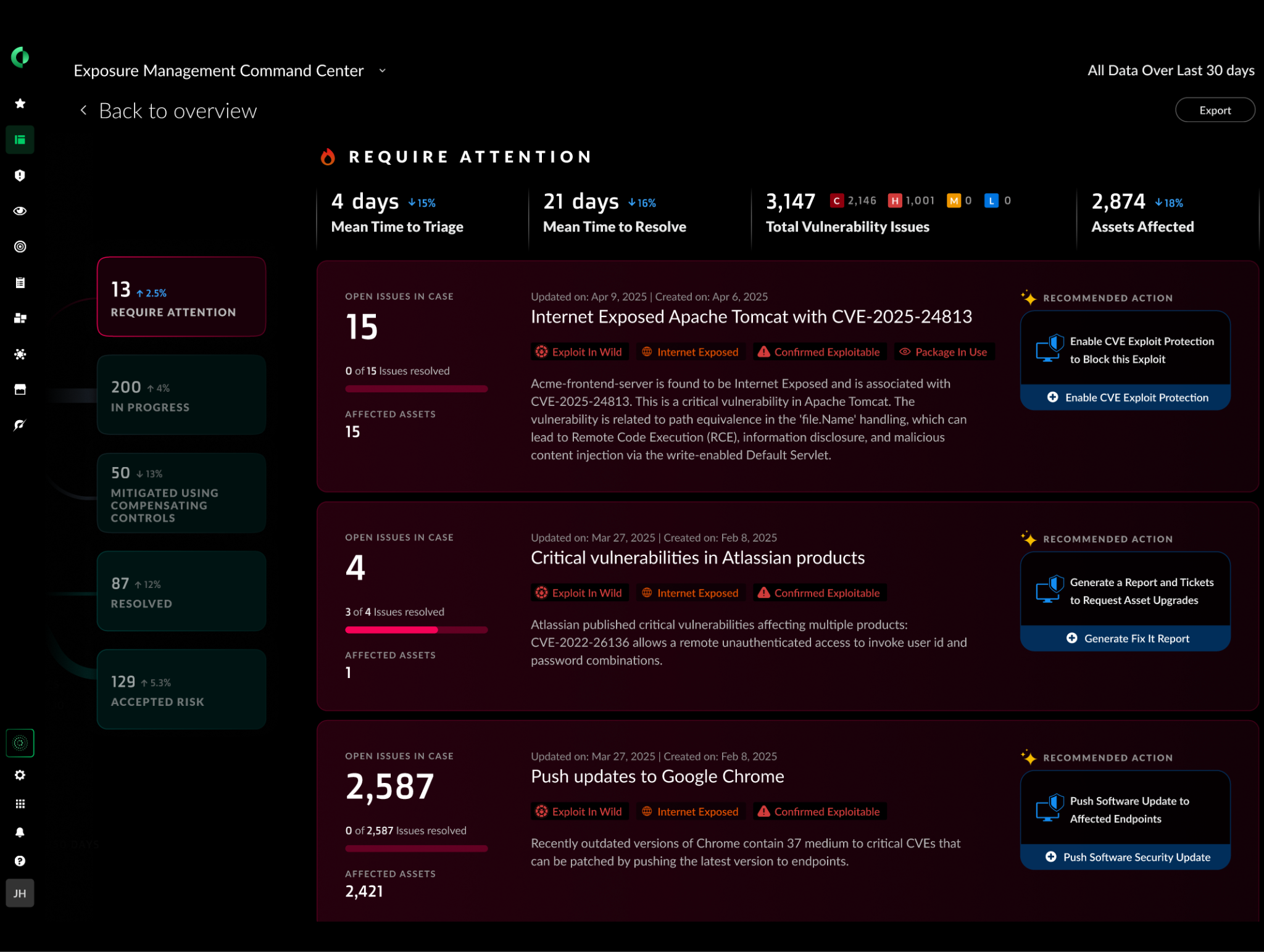Open the storefront sidebar icon
Image resolution: width=1264 pixels, height=952 pixels.
pos(20,389)
